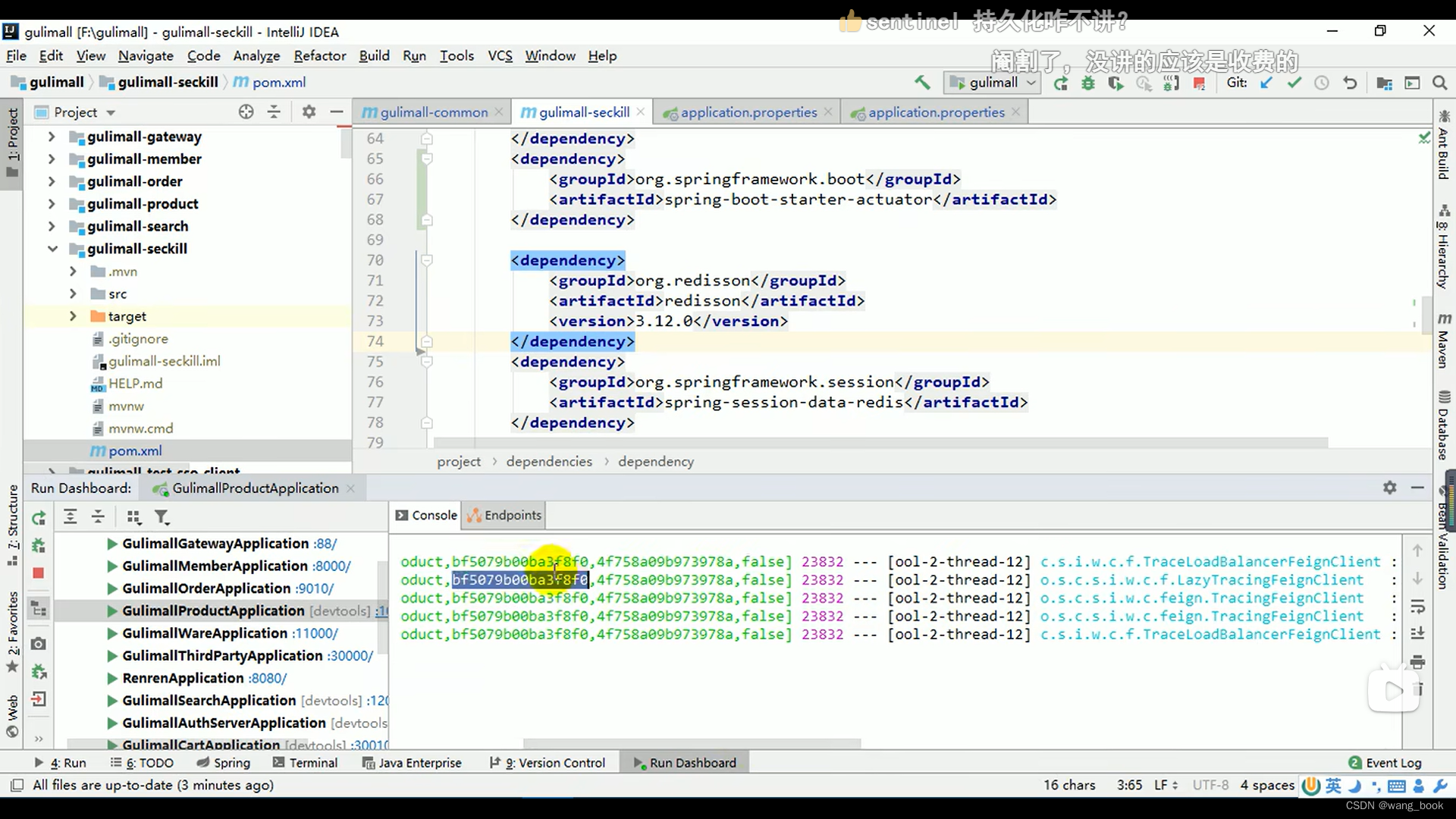Open Run Dashboard filter icon
Screen dimensions: 1456x819
(x=162, y=517)
